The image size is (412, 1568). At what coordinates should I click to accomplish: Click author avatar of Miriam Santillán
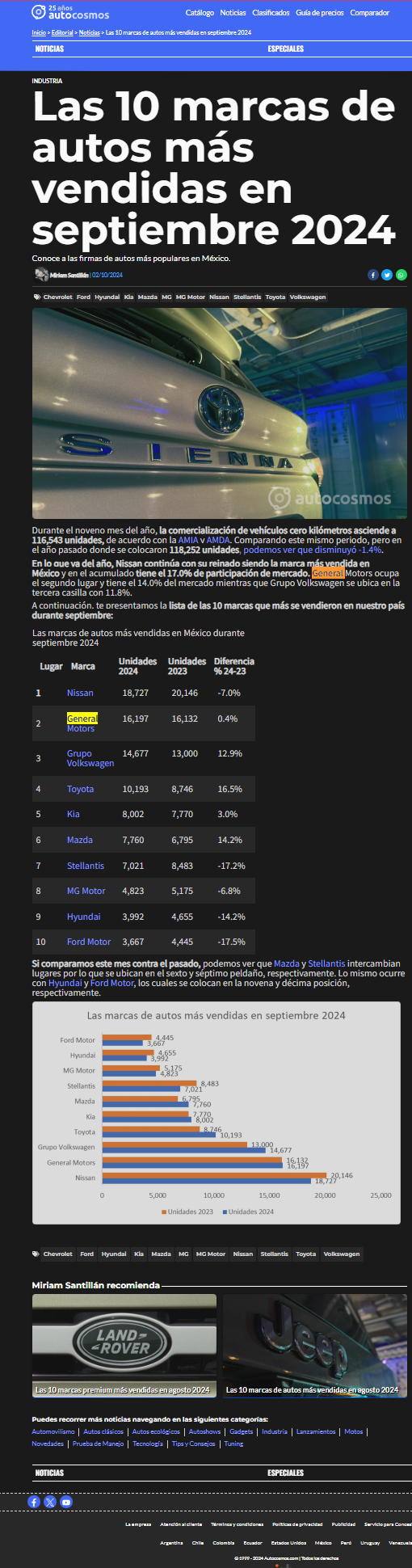click(x=40, y=275)
